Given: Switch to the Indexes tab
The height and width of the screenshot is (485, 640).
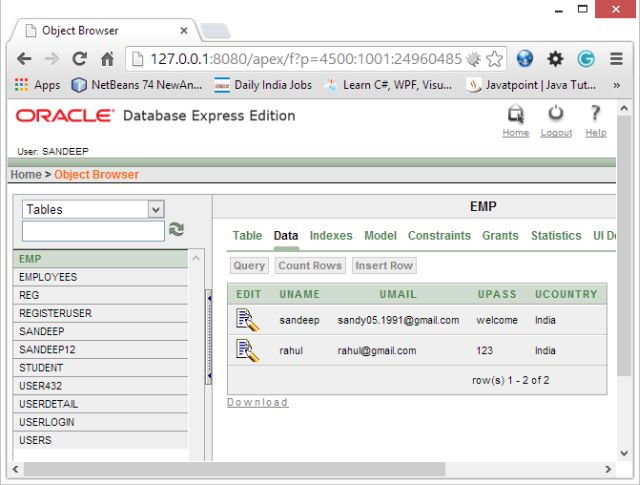Looking at the screenshot, I should point(331,236).
